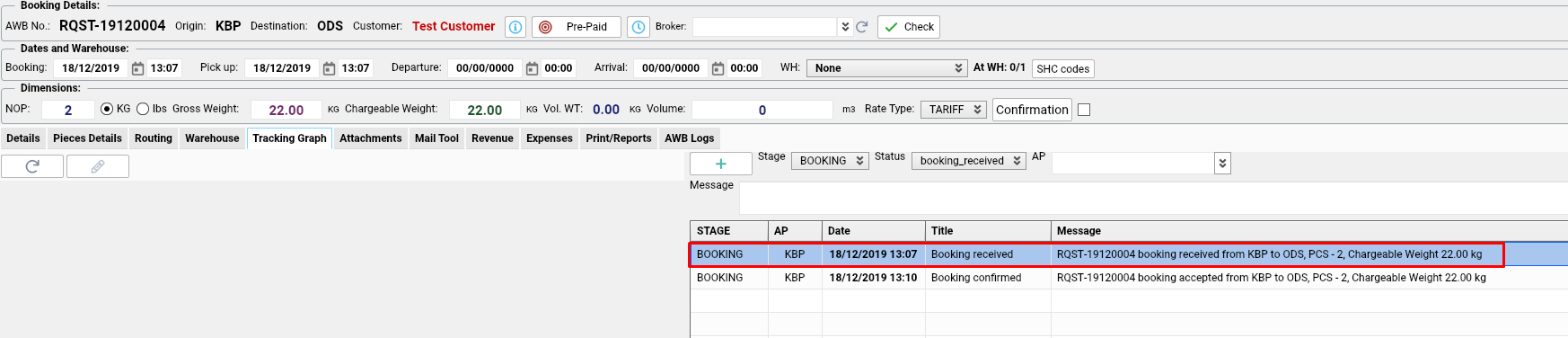Select the Tracking Graph tab

click(289, 138)
